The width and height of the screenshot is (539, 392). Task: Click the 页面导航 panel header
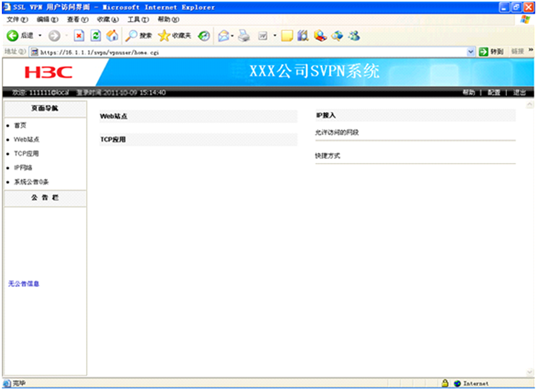point(45,109)
